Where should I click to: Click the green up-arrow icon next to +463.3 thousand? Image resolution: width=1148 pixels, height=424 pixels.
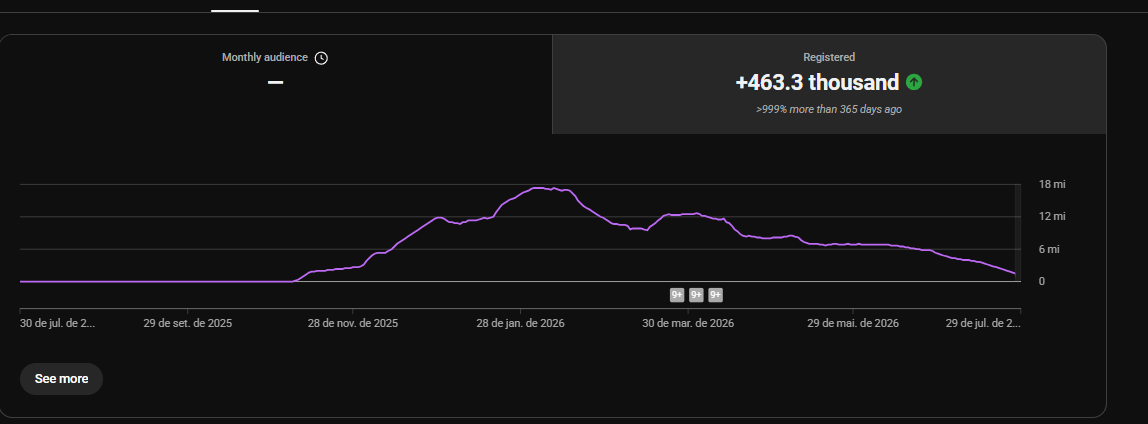[914, 82]
